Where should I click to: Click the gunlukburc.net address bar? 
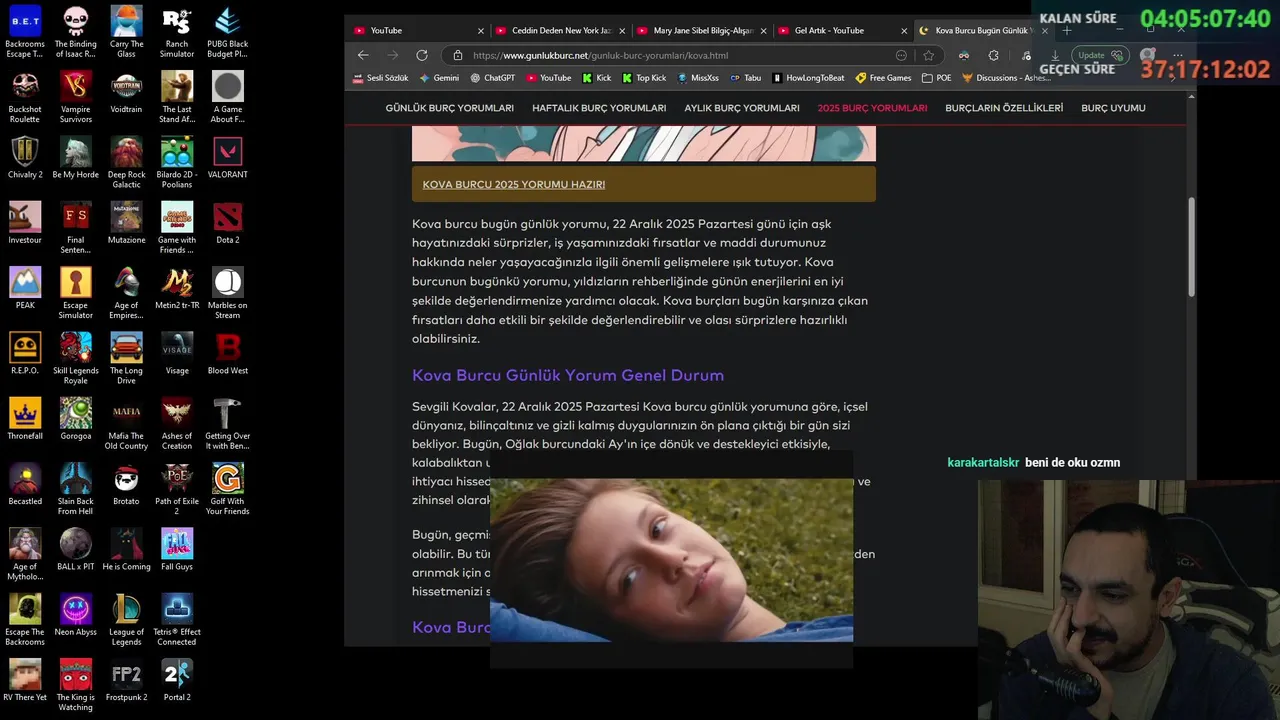pos(675,55)
